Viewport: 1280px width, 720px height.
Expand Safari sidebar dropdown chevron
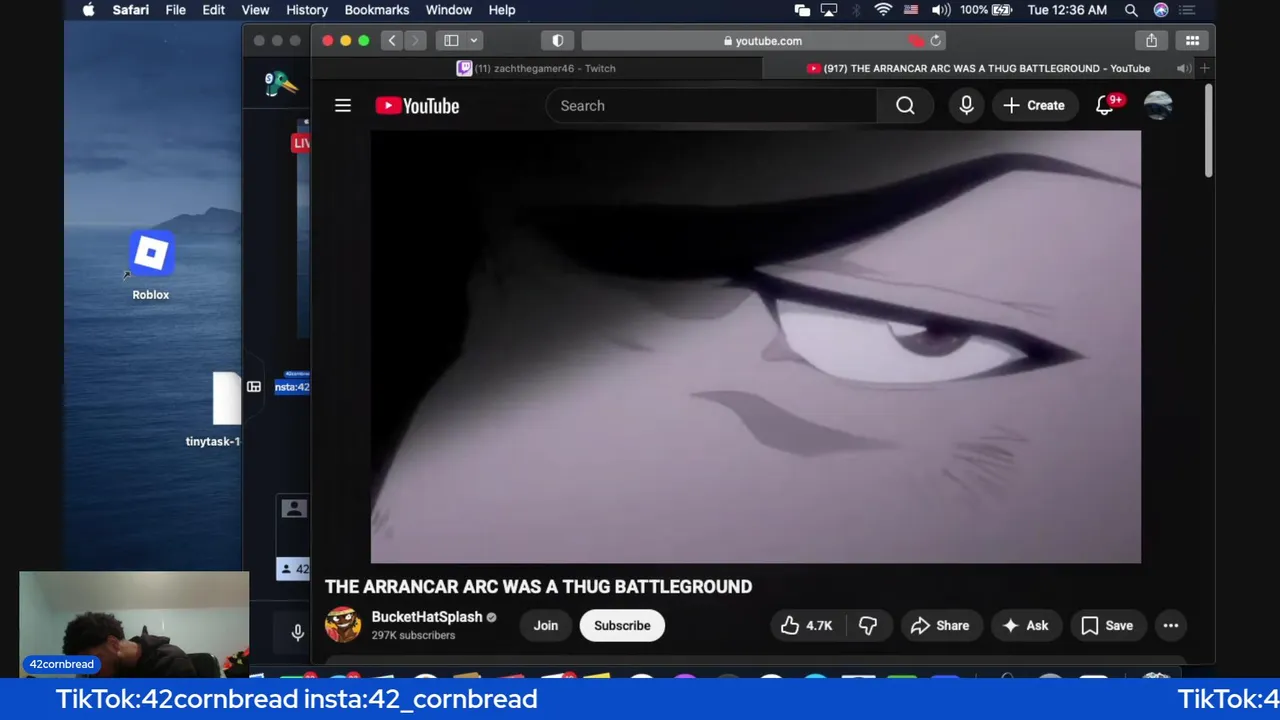pos(474,41)
